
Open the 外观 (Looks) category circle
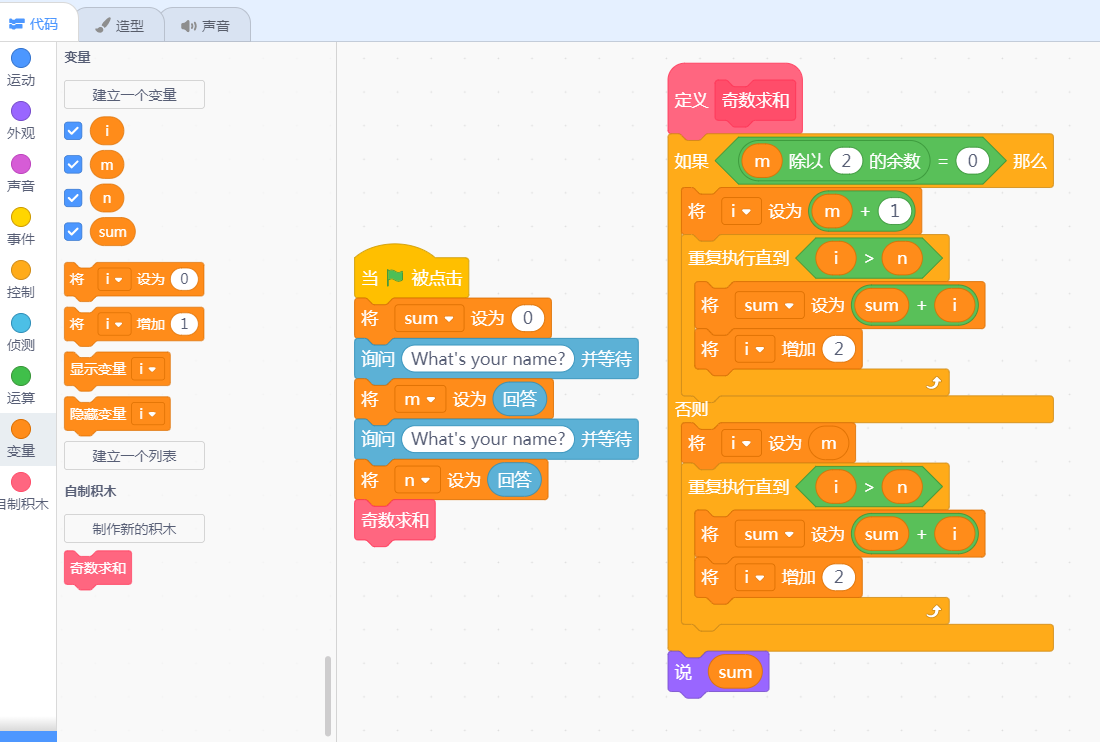pos(21,111)
